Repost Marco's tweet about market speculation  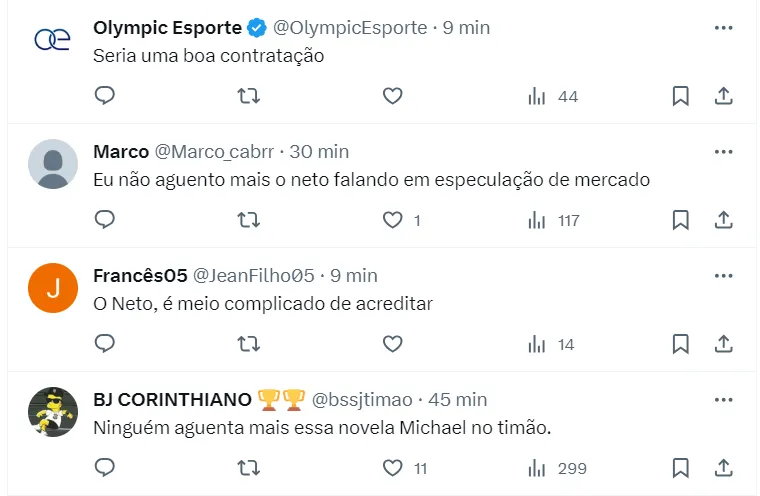249,220
